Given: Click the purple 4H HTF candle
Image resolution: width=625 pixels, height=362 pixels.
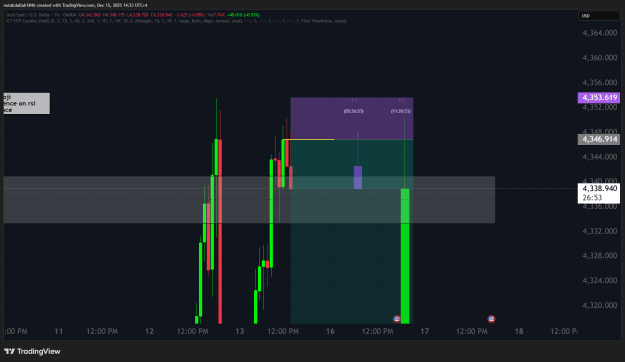Looking at the screenshot, I should click(358, 177).
